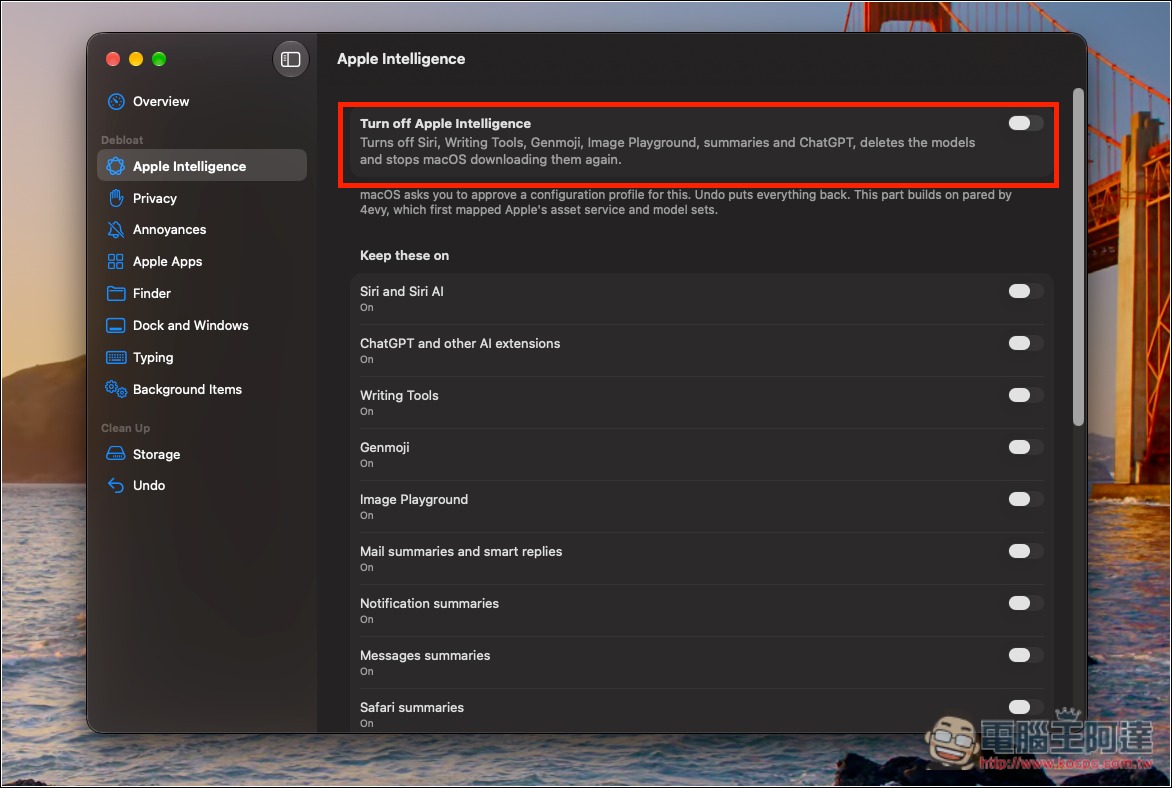Open Annoyances bell-slash icon
Screen dimensions: 1172x788
116,230
